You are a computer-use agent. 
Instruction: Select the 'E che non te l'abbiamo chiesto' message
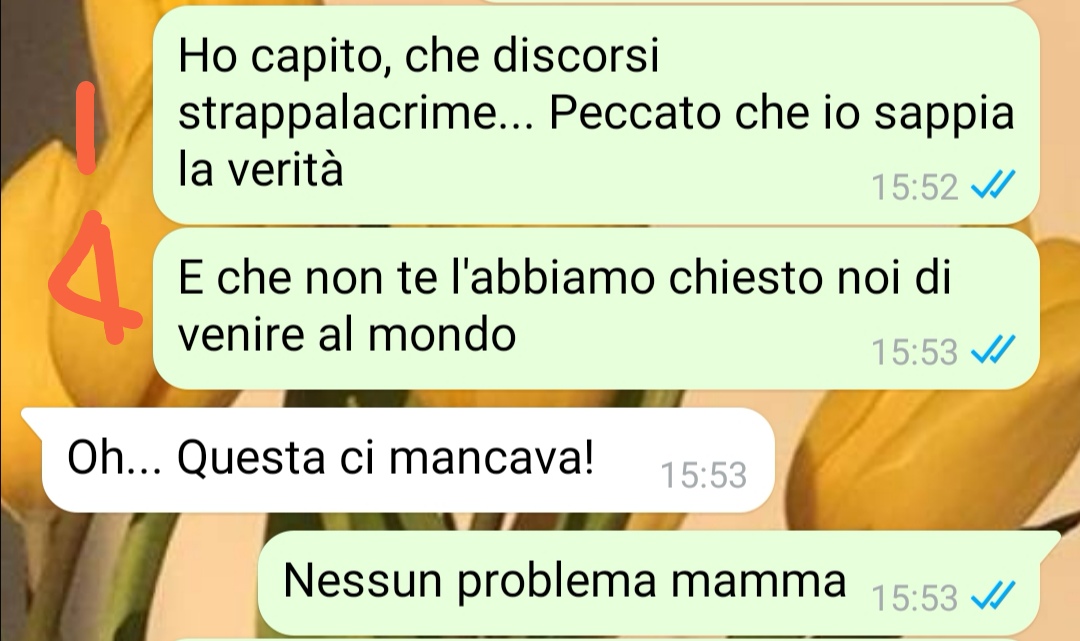tap(596, 308)
